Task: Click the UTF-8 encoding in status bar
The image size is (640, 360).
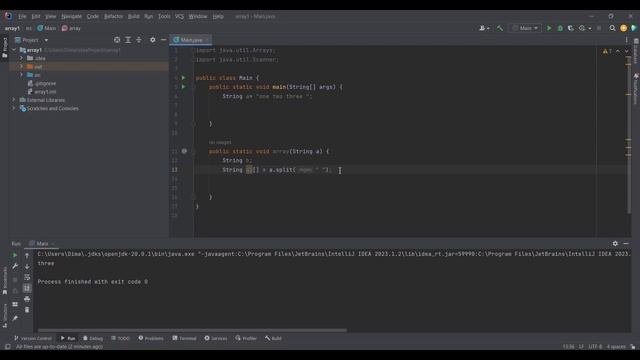Action: point(595,347)
